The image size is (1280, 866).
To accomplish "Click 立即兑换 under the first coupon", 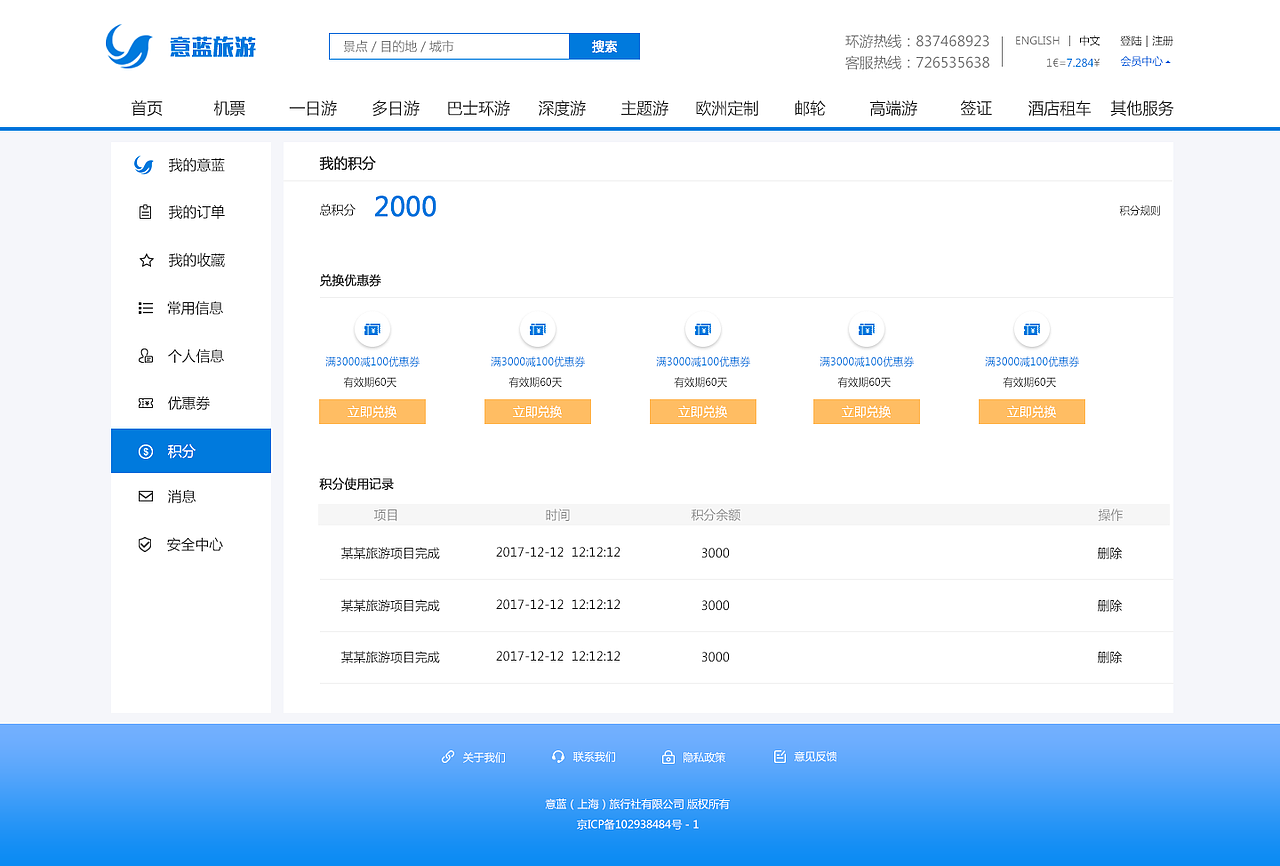I will click(372, 412).
